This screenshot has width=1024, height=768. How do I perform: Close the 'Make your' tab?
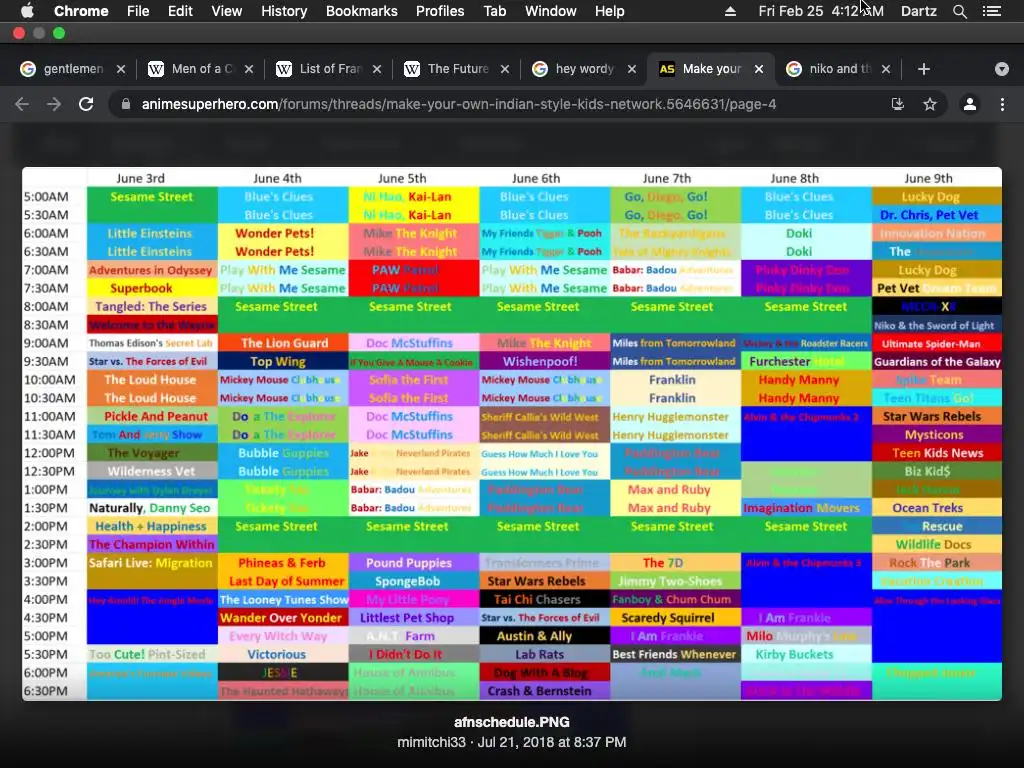[759, 69]
